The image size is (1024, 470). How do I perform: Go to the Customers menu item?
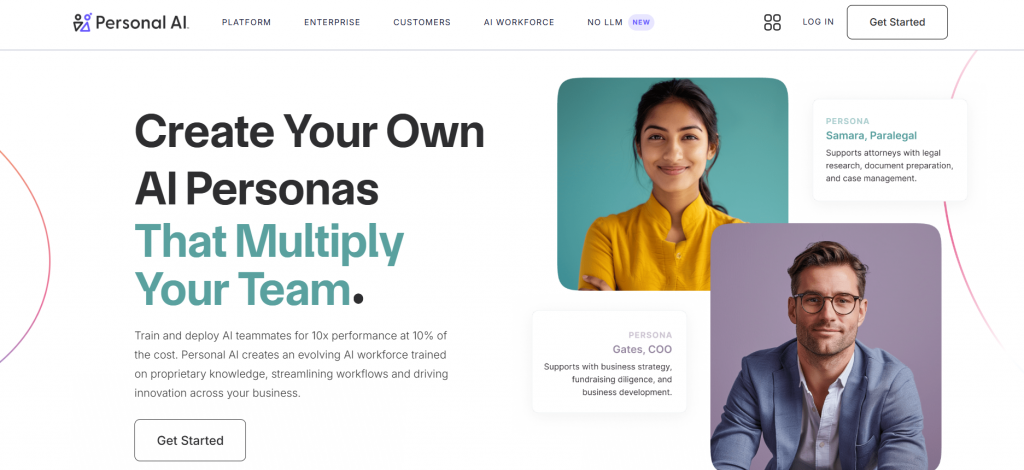coord(422,22)
